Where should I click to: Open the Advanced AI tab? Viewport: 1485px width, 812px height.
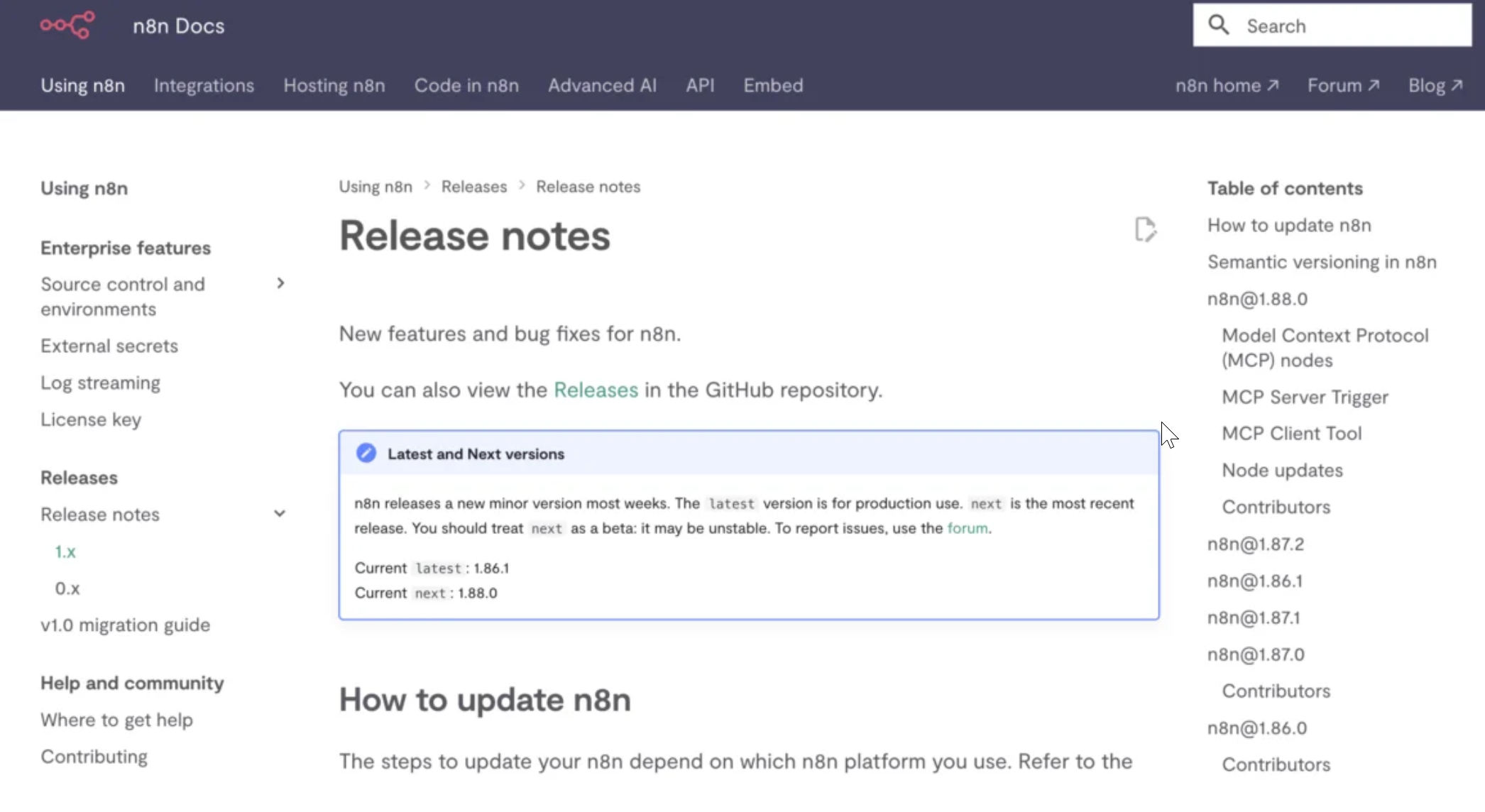click(x=602, y=85)
